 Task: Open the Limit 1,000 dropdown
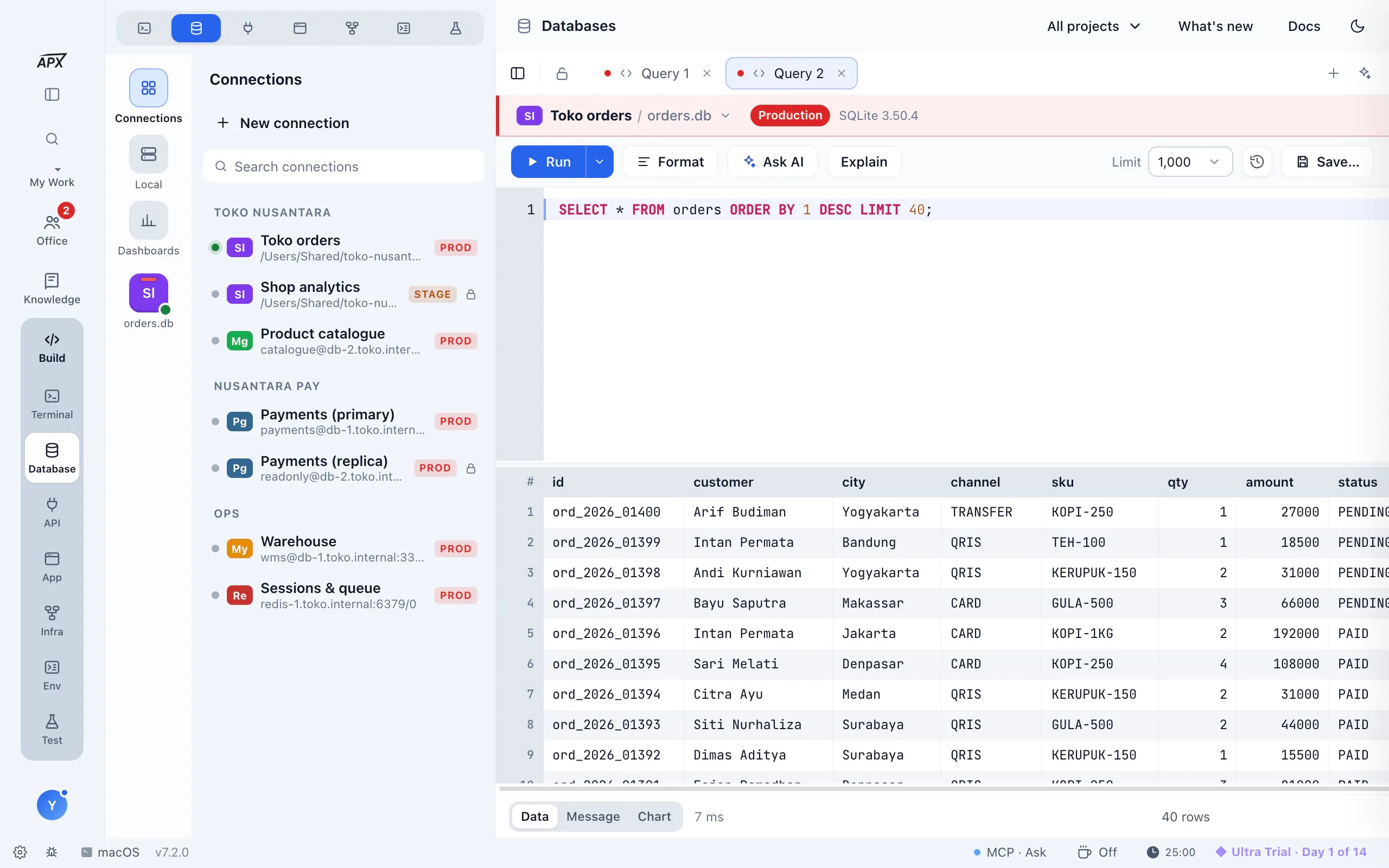[x=1190, y=162]
